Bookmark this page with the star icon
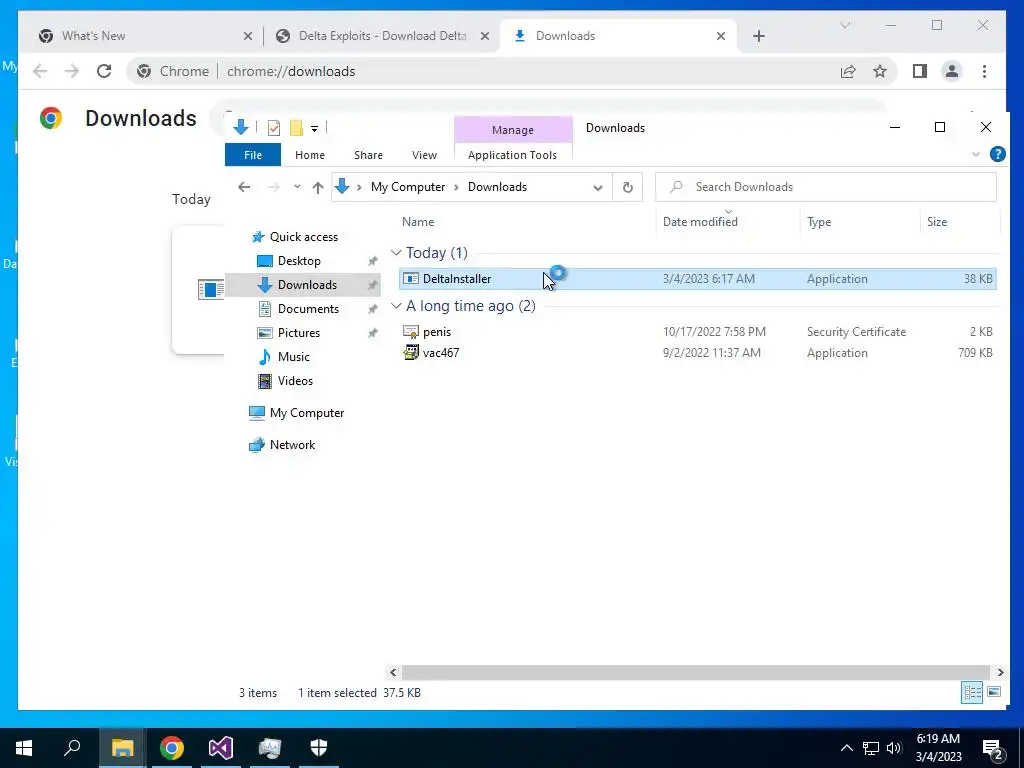 (880, 71)
